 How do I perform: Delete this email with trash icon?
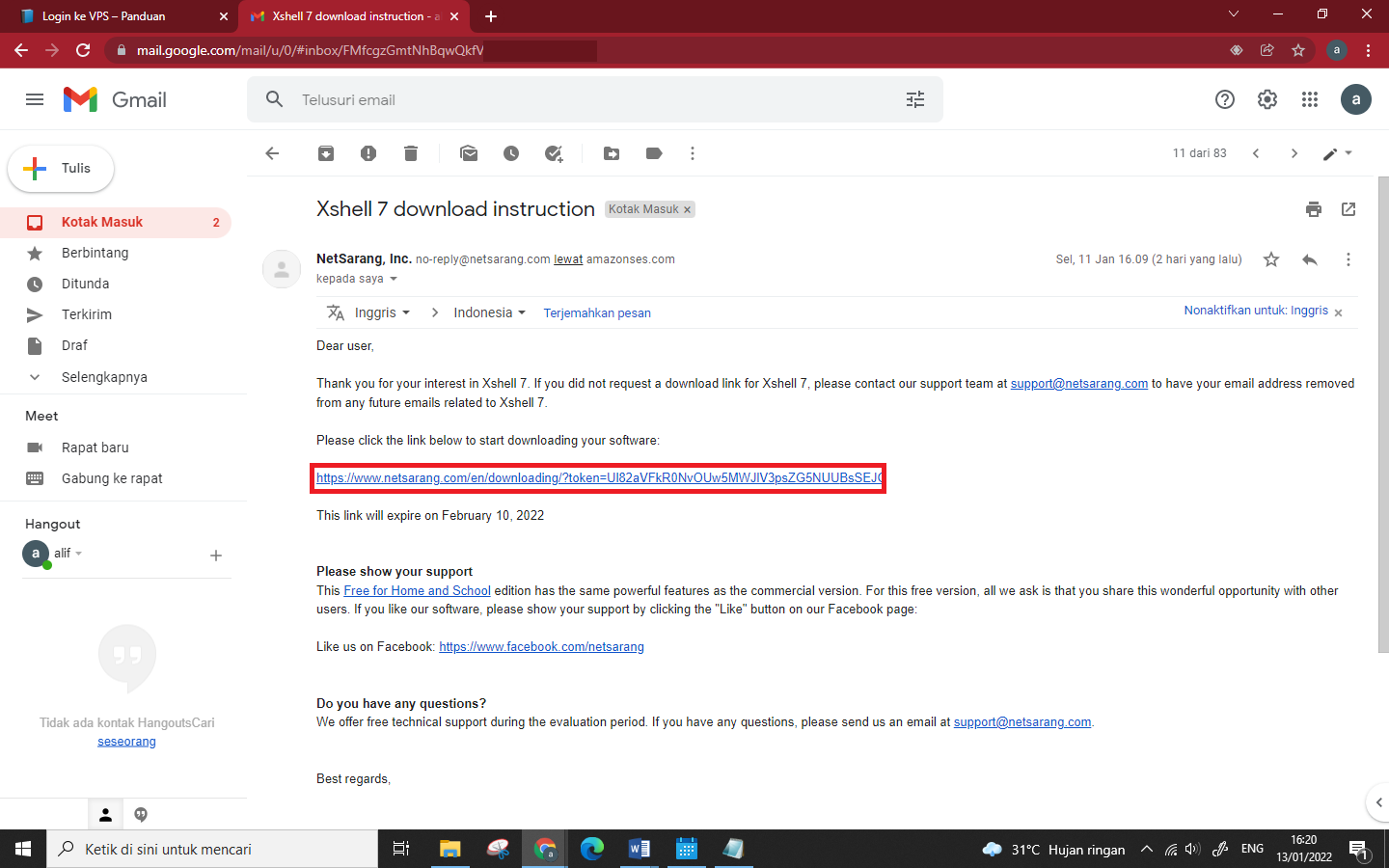tap(411, 153)
